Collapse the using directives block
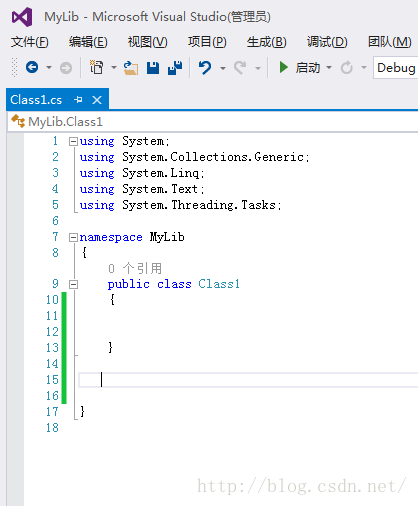 pos(73,142)
